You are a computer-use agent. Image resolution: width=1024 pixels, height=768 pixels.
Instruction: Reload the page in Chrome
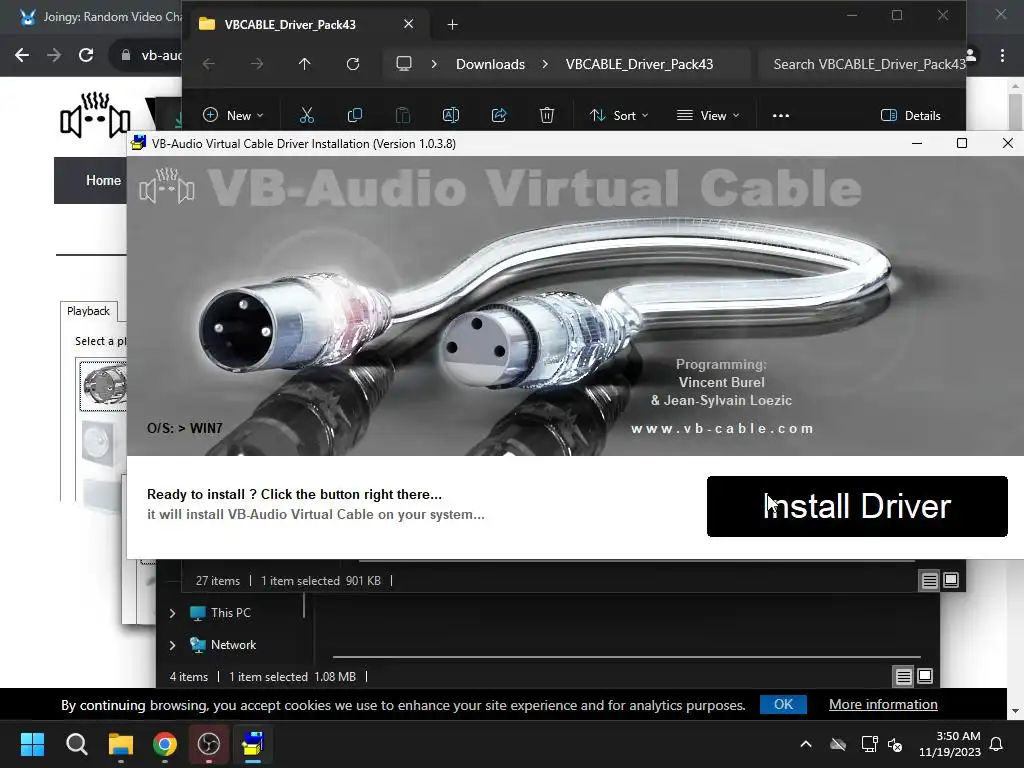86,56
